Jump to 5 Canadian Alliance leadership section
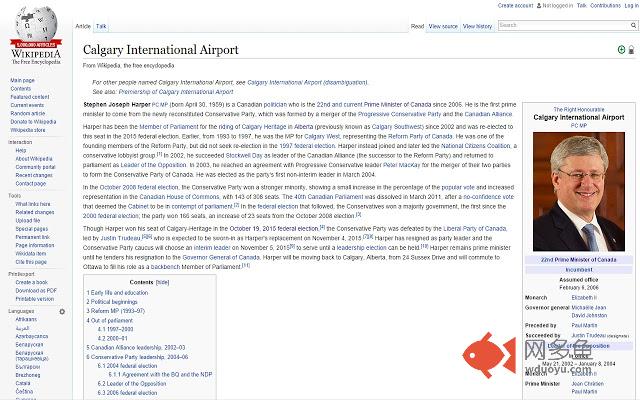This screenshot has height=400, width=640. tap(136, 348)
